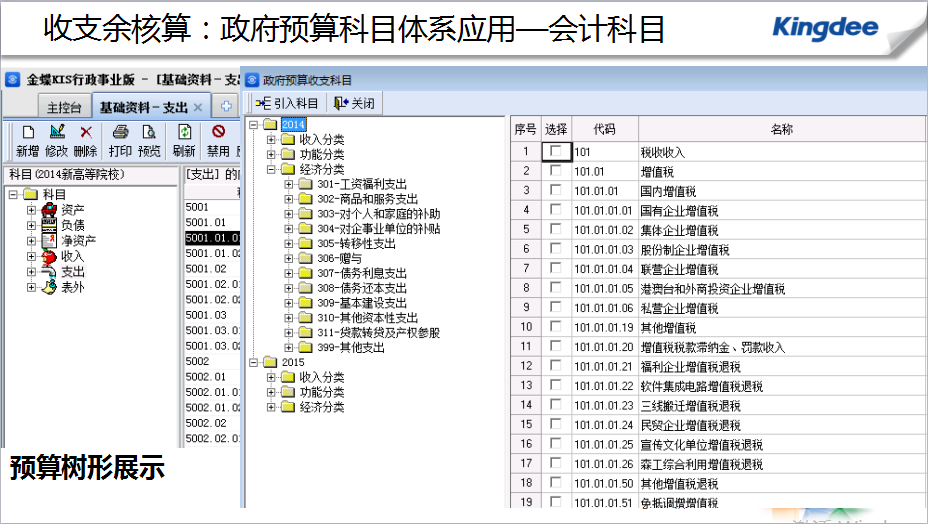The width and height of the screenshot is (928, 524).
Task: Select the 资产 node icon in 科目 tree
Action: [x=49, y=210]
